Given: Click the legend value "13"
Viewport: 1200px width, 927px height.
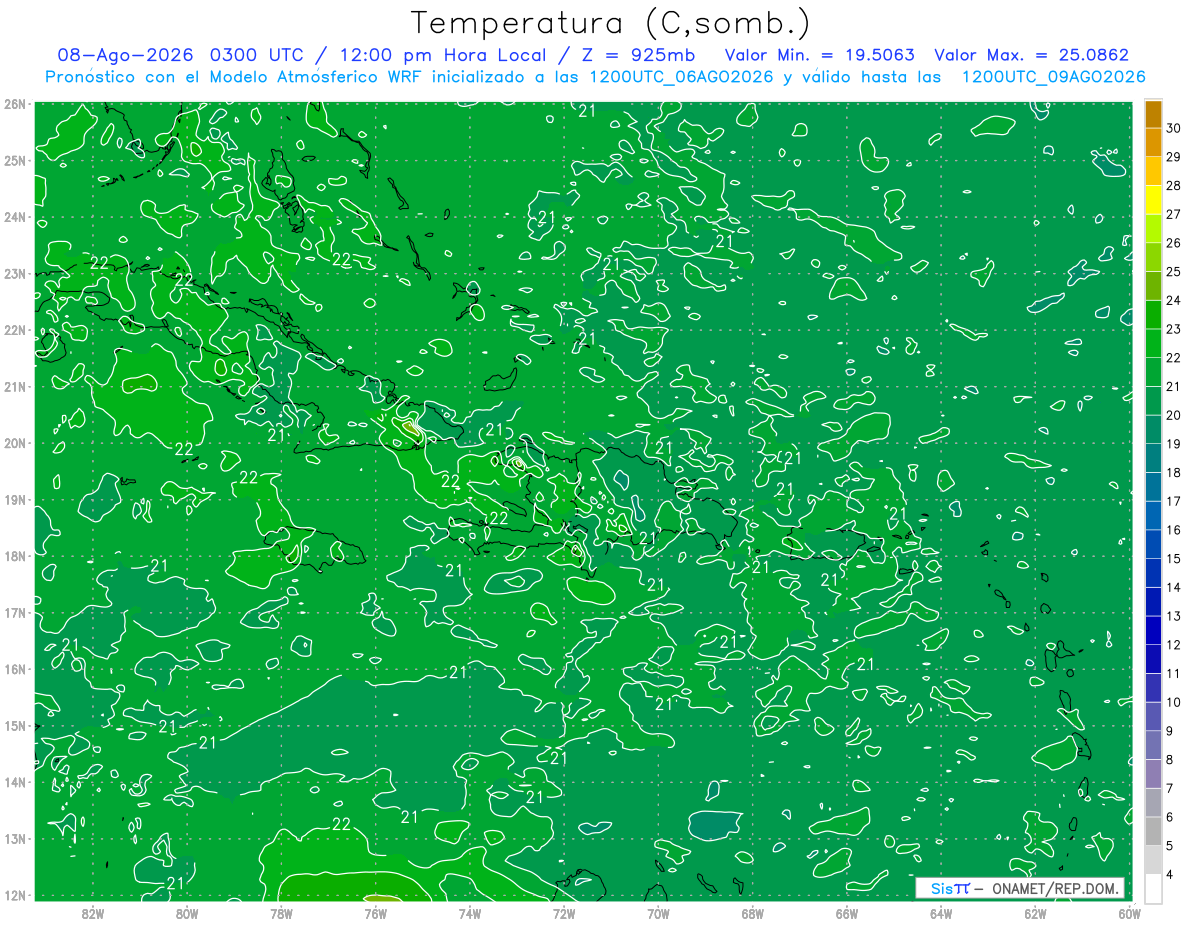Looking at the screenshot, I should [x=1174, y=616].
